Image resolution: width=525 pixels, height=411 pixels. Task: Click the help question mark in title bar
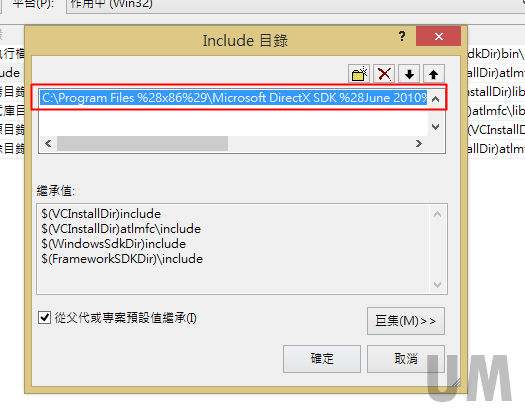tap(402, 36)
